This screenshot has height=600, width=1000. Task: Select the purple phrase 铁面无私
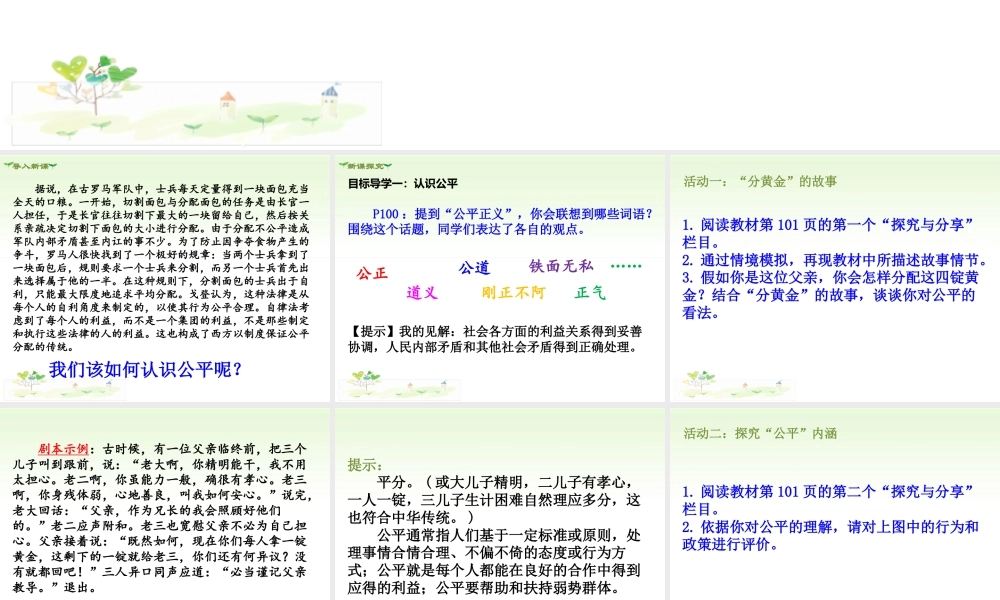[561, 266]
